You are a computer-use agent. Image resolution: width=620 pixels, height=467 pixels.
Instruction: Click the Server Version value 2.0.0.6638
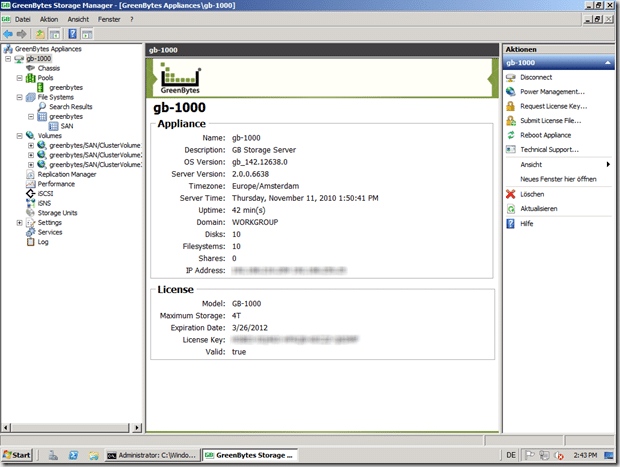coord(250,174)
